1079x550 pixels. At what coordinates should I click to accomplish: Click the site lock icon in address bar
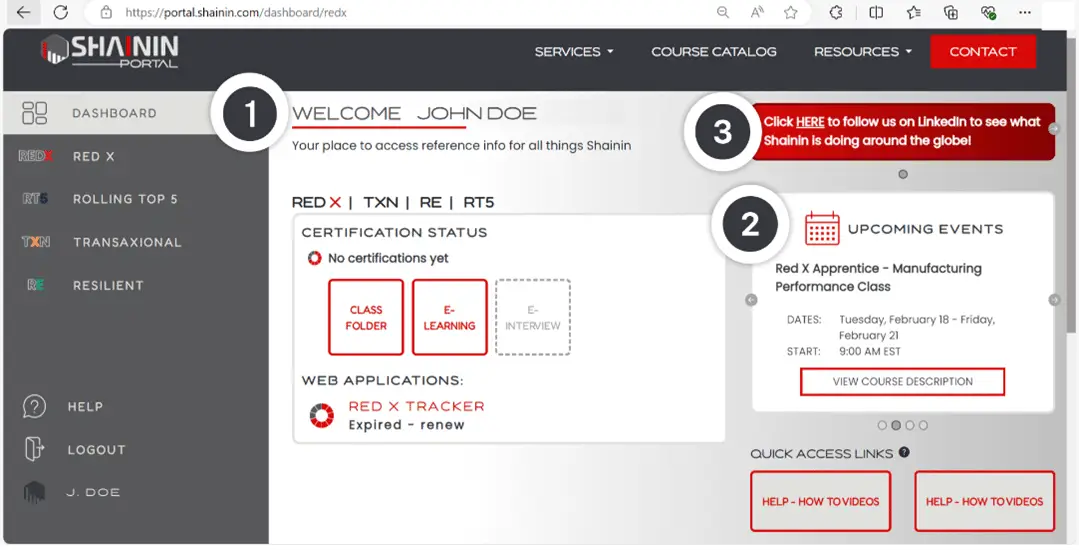tap(105, 12)
